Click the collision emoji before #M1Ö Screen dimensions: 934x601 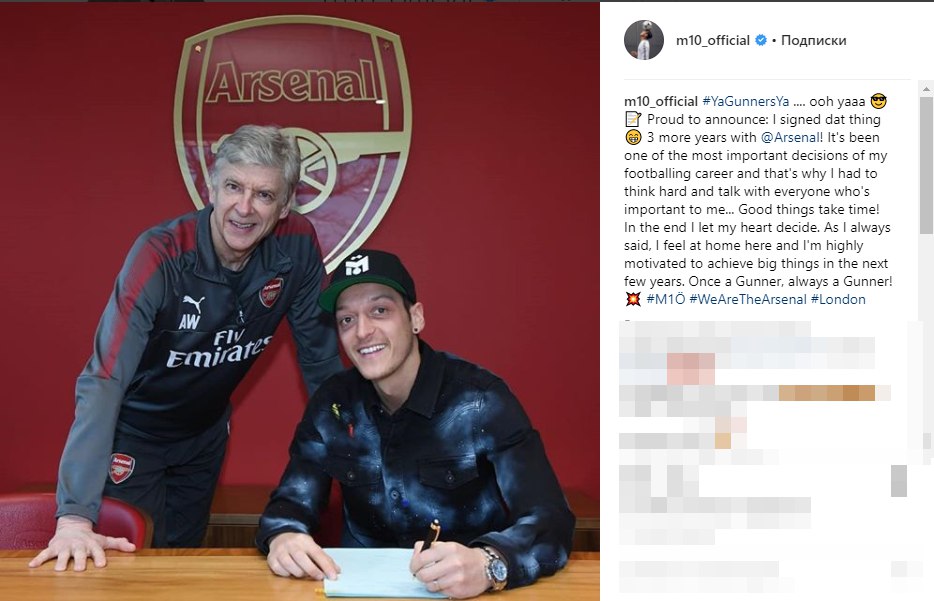(633, 299)
